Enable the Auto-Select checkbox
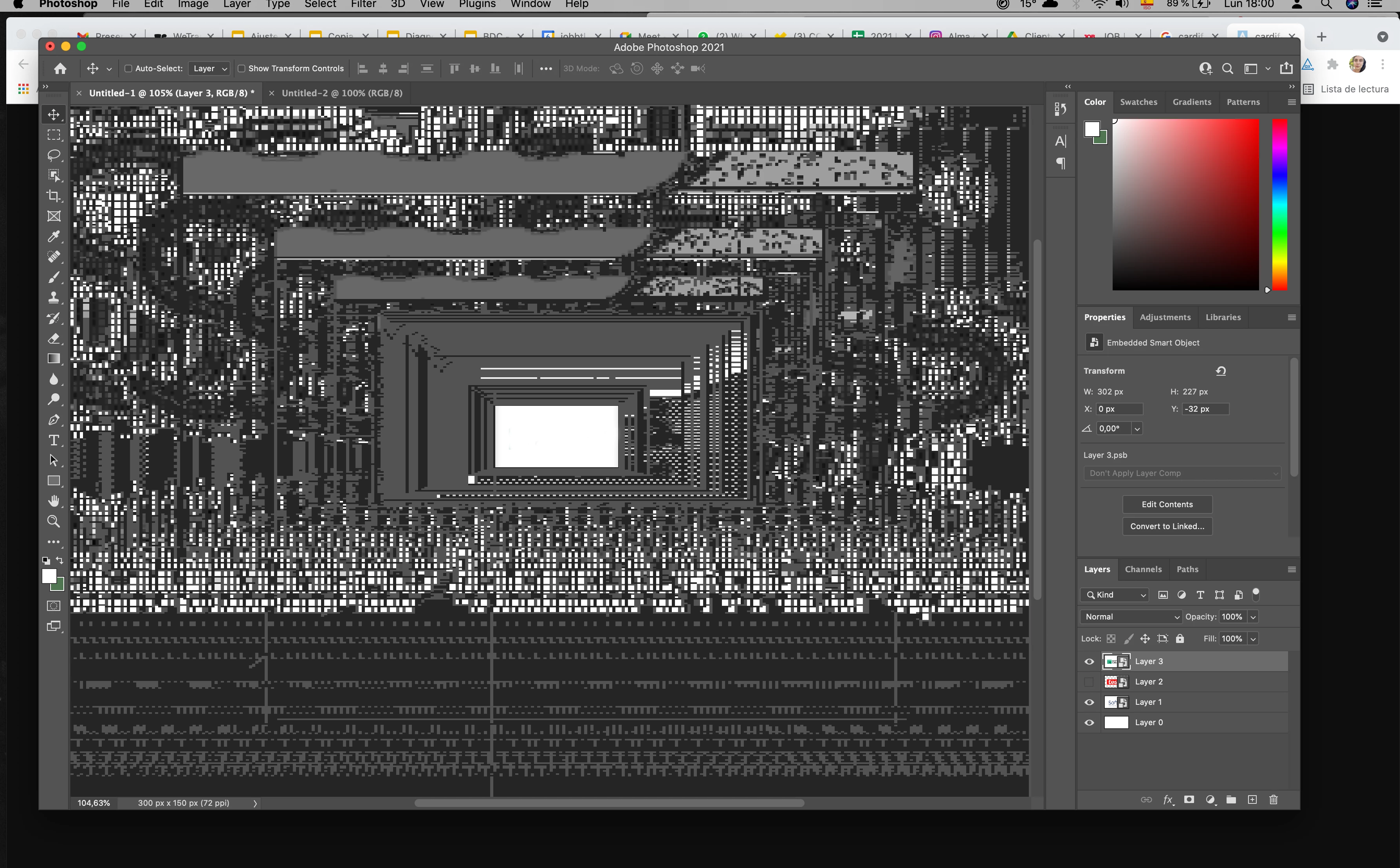Viewport: 1400px width, 868px height. pyautogui.click(x=129, y=68)
